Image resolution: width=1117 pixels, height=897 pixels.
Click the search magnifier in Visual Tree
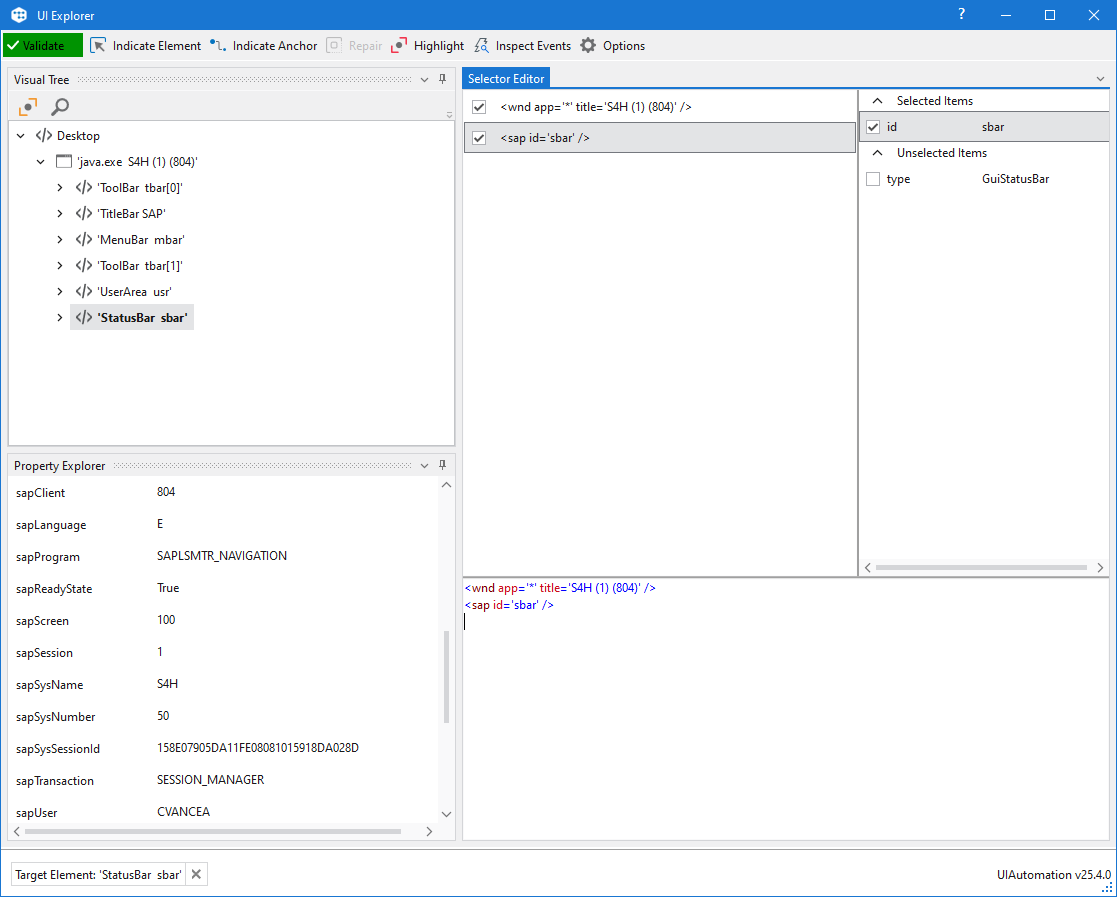[59, 106]
